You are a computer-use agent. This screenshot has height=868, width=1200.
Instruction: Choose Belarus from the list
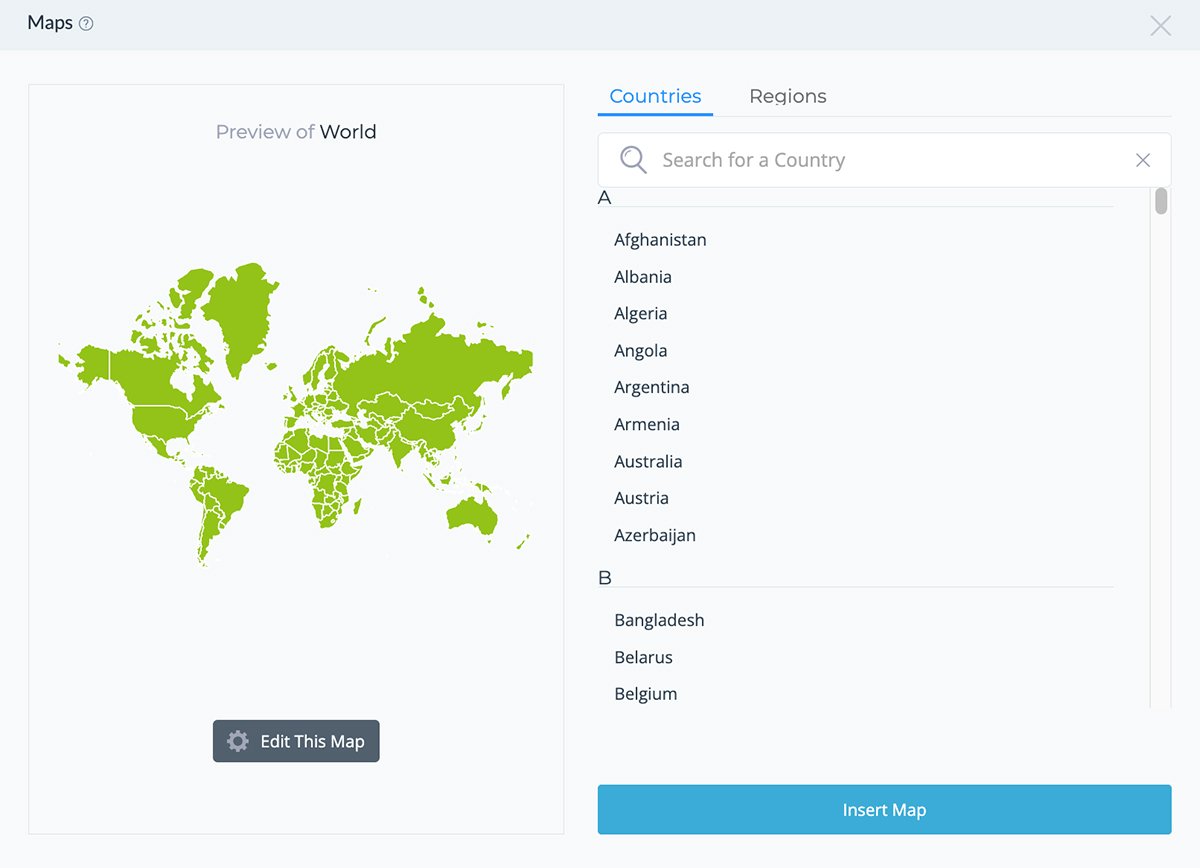[x=643, y=657]
